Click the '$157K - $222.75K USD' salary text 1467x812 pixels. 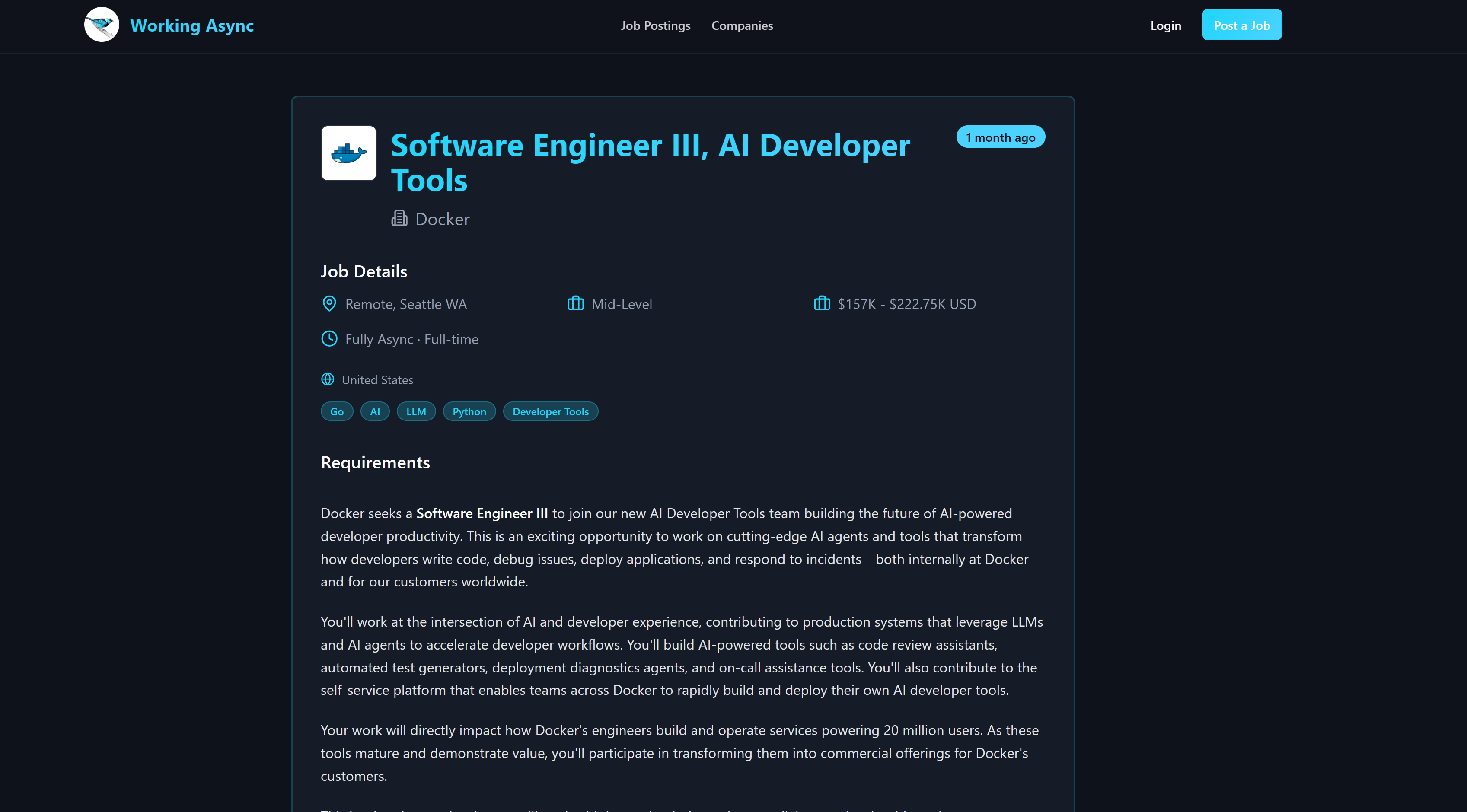(x=907, y=304)
